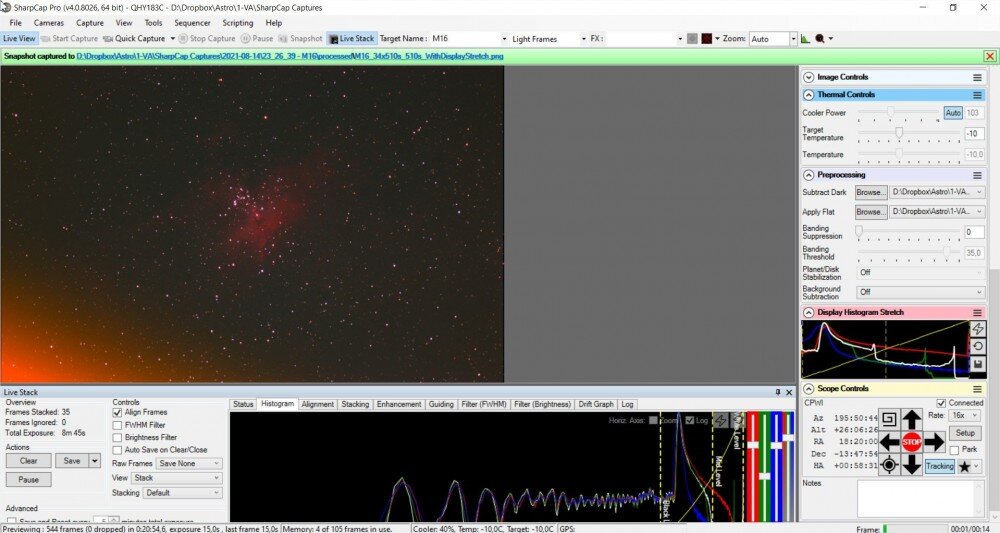Viewport: 1000px width, 533px height.
Task: Open the snapshot file path link
Action: [290, 56]
